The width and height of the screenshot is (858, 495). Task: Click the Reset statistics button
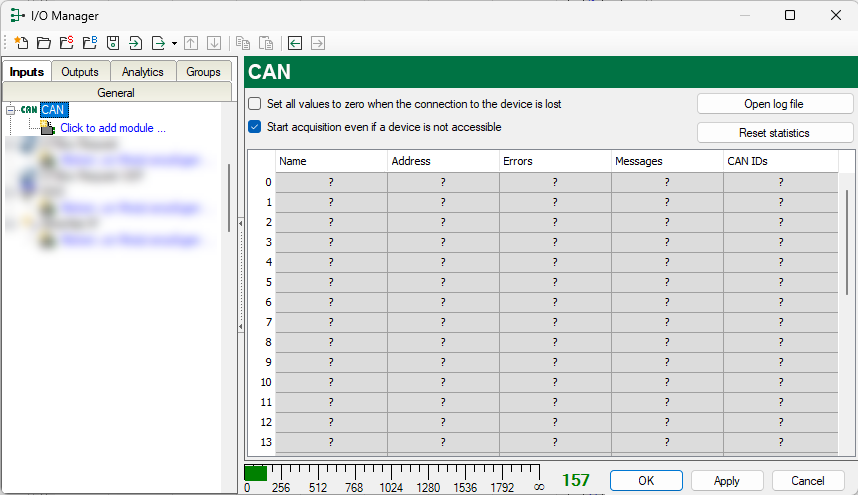[x=774, y=133]
